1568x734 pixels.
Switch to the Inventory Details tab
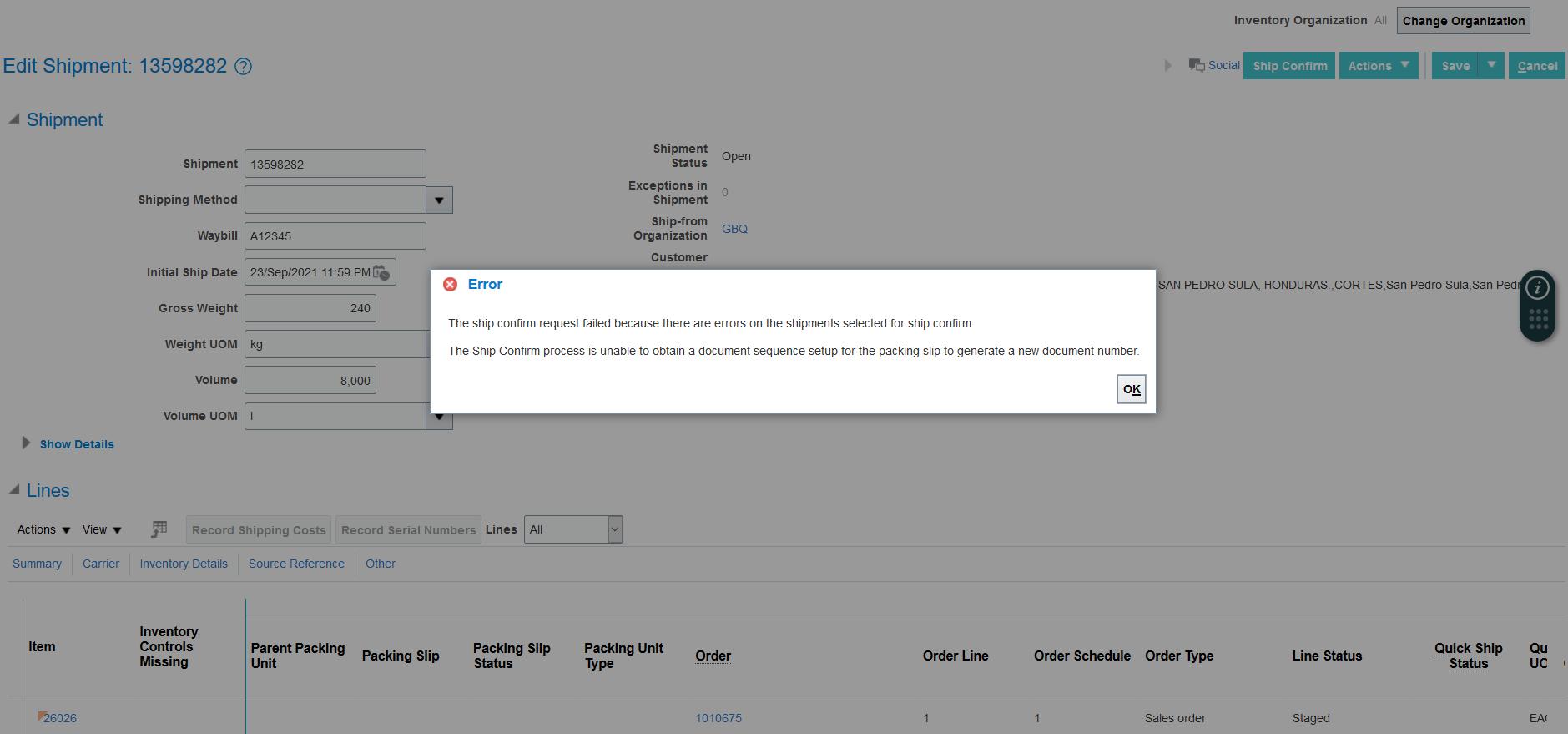click(184, 564)
